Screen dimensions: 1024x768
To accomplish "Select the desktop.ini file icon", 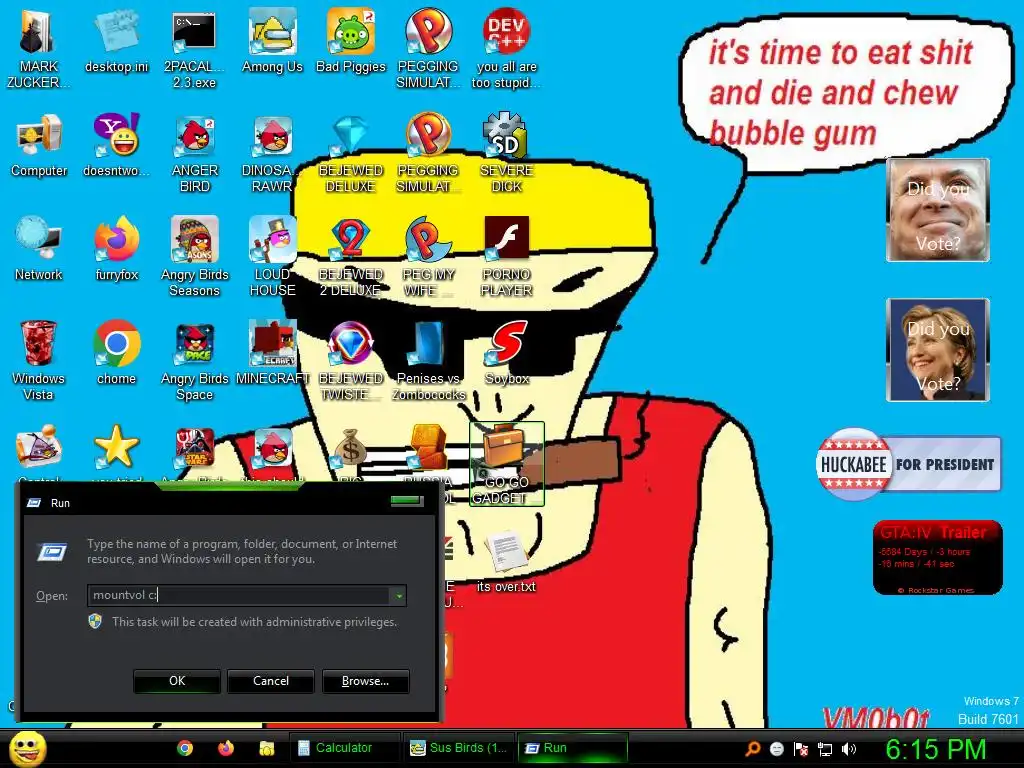I will (116, 40).
